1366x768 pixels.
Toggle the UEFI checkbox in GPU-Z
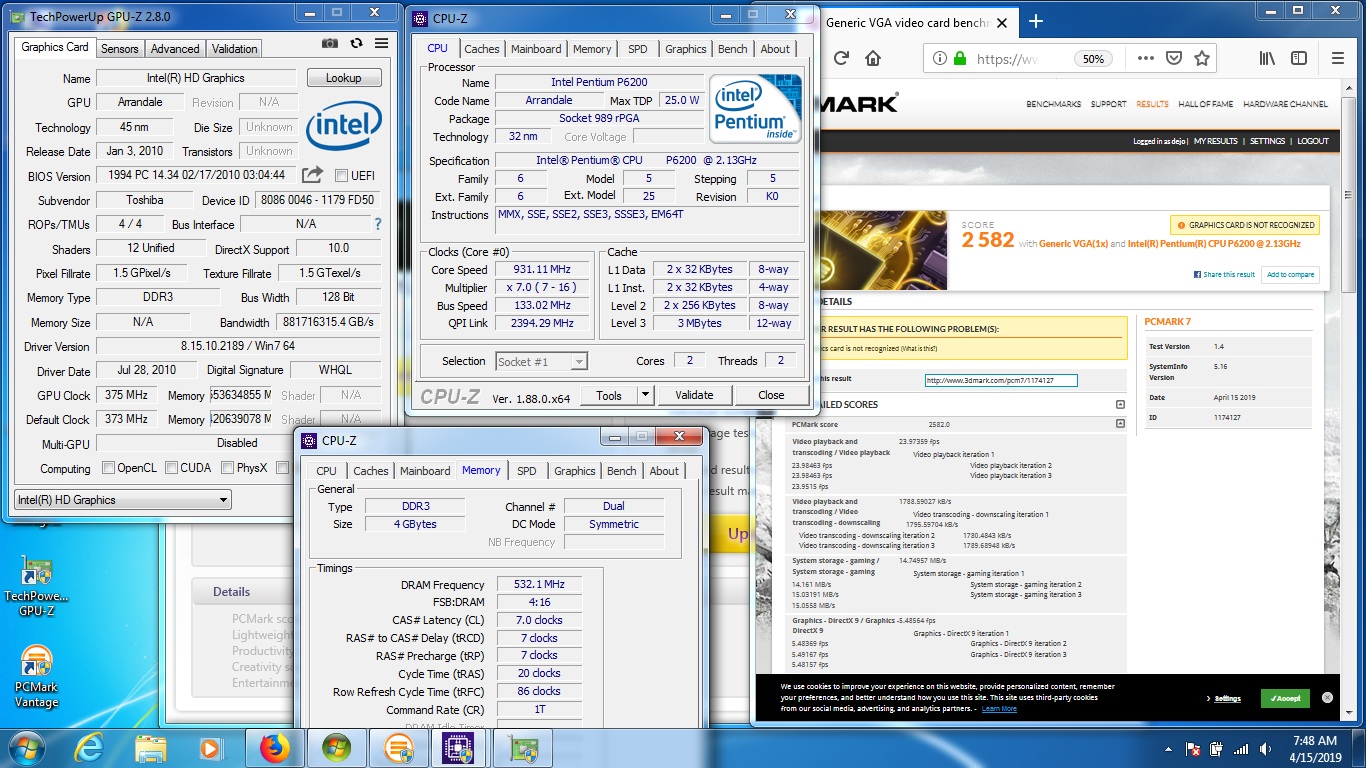341,176
